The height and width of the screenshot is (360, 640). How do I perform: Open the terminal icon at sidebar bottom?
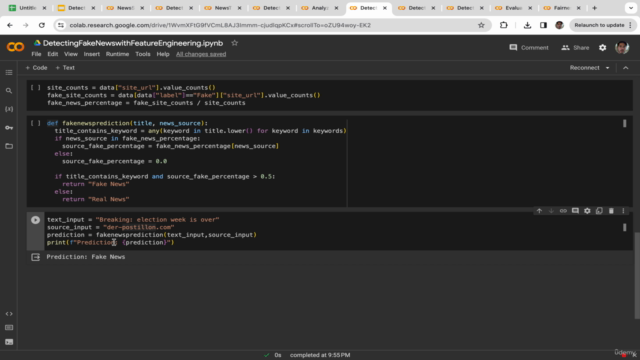click(x=9, y=342)
